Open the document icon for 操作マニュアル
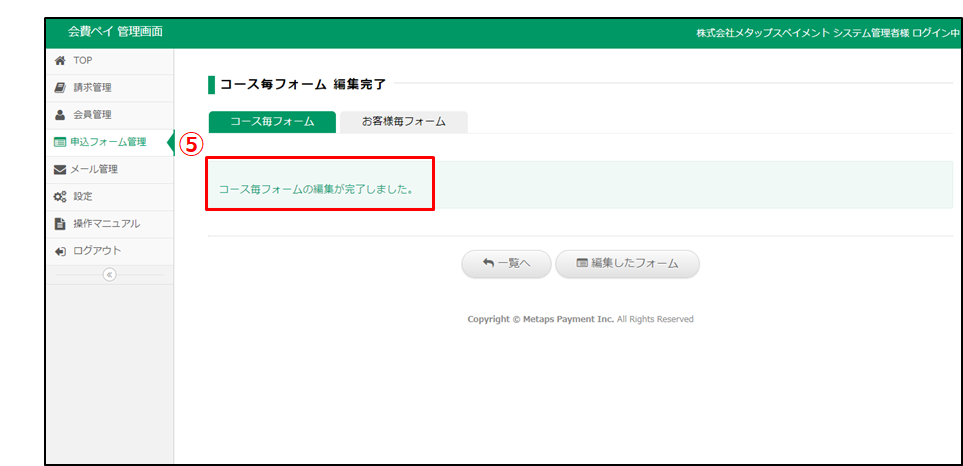963x466 pixels. pos(60,223)
